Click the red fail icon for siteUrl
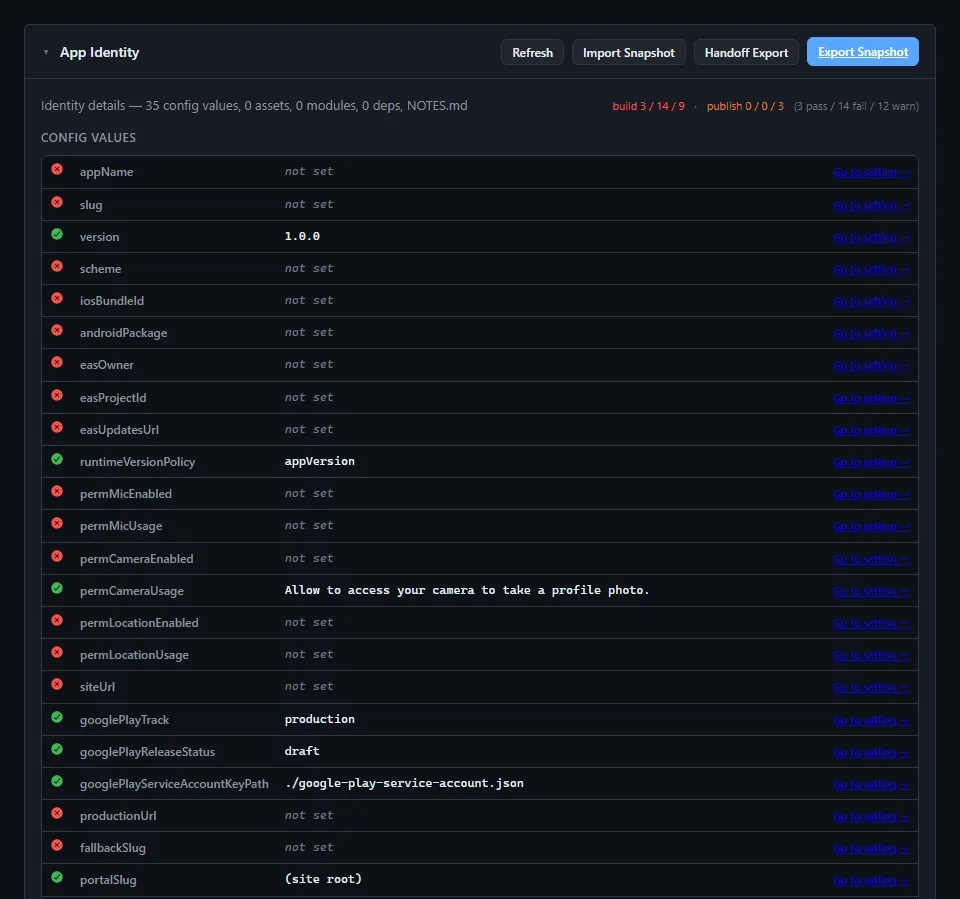Image resolution: width=960 pixels, height=899 pixels. click(x=57, y=684)
